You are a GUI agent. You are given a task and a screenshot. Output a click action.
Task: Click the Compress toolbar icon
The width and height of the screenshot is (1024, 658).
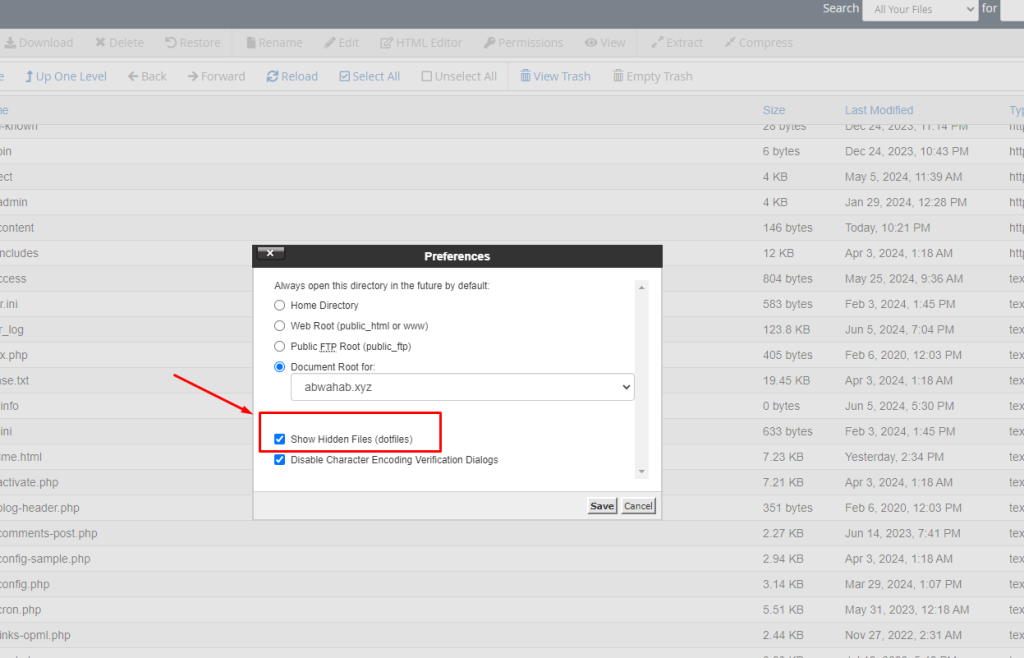coord(731,43)
